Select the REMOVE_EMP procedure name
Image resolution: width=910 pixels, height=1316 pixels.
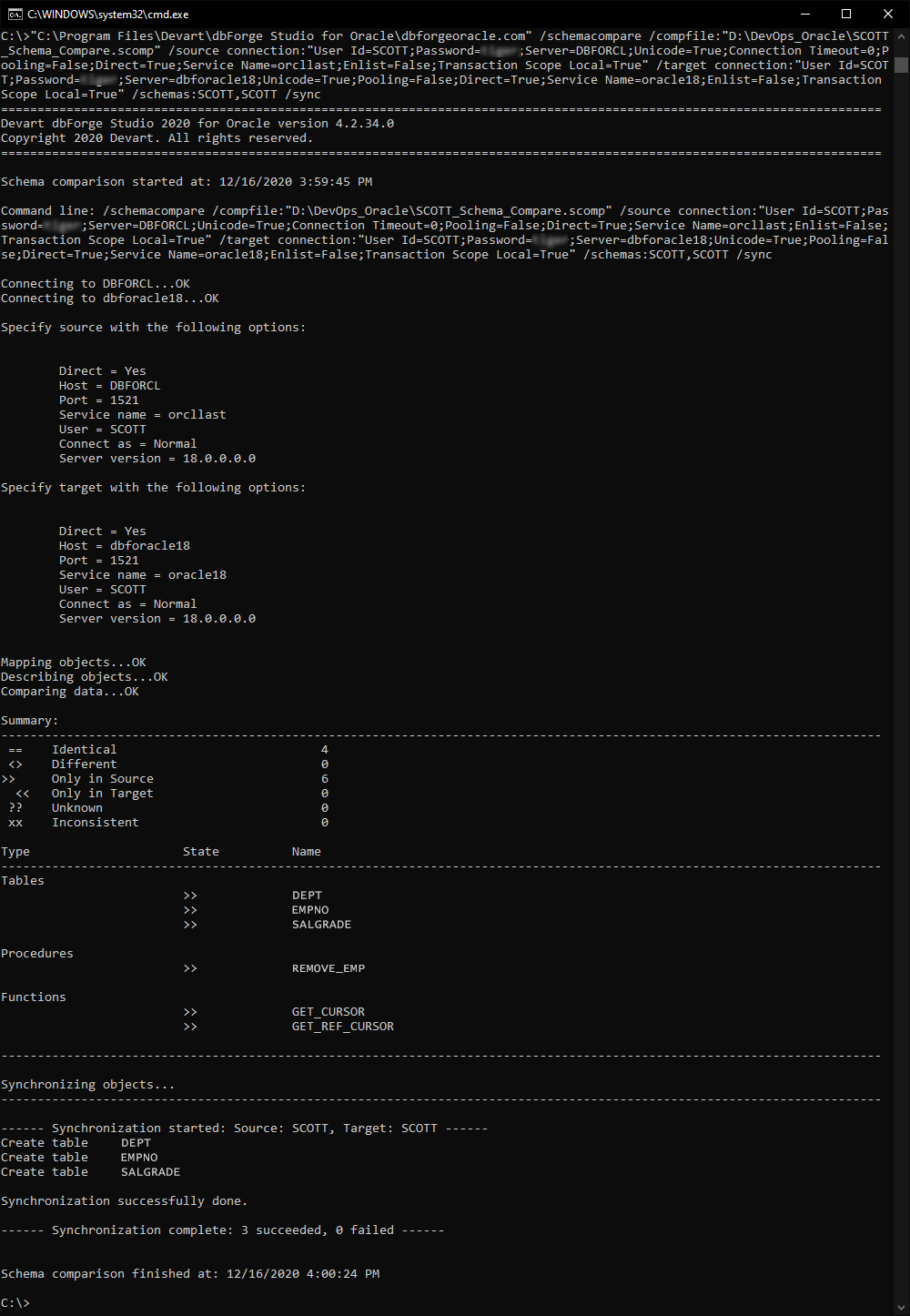[x=329, y=967]
